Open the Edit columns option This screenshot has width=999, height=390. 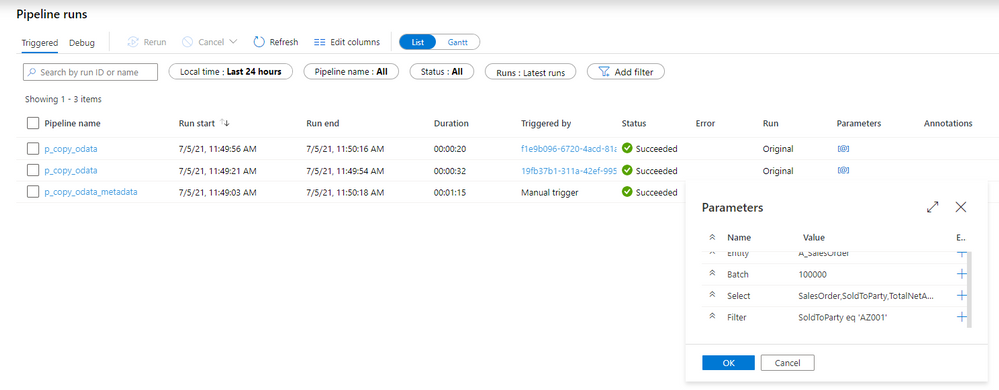click(x=347, y=42)
